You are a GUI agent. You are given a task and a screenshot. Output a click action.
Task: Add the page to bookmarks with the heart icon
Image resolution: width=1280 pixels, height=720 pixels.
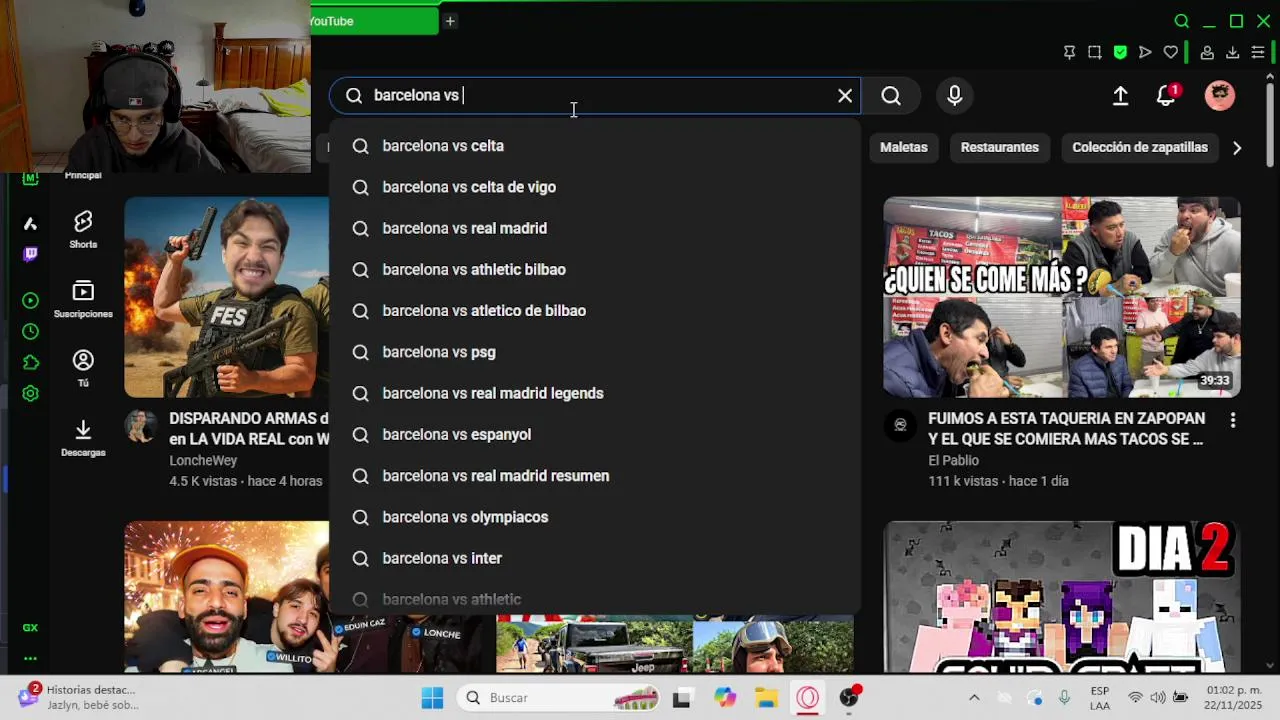[1171, 52]
